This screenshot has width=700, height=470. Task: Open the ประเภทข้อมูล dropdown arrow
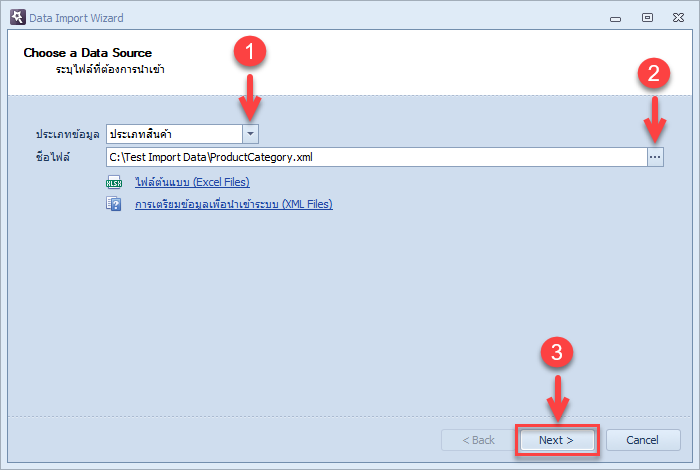point(250,134)
